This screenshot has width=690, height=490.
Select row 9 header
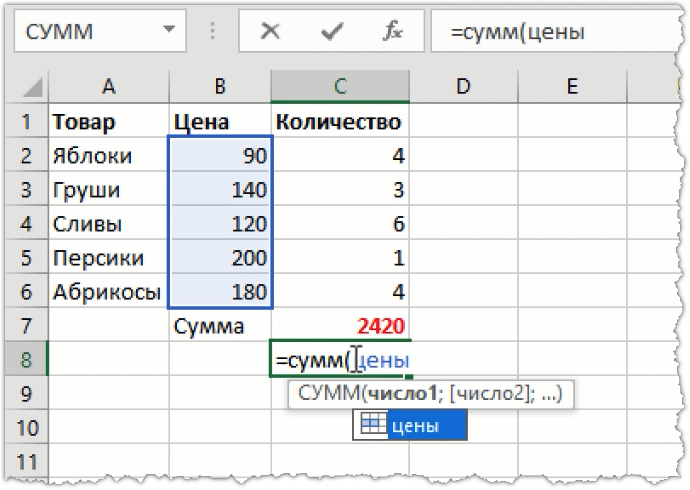point(26,393)
